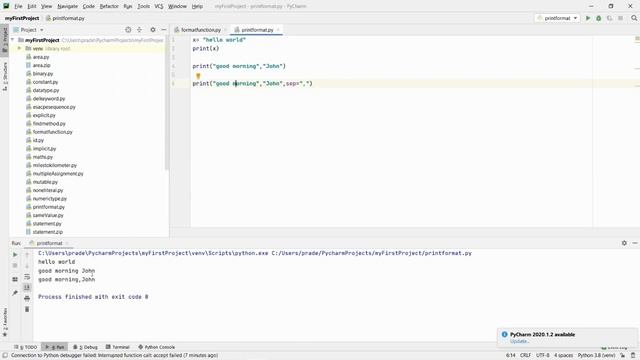Open the Refactor menu
Viewport: 640px width, 360px height.
coord(109,6)
